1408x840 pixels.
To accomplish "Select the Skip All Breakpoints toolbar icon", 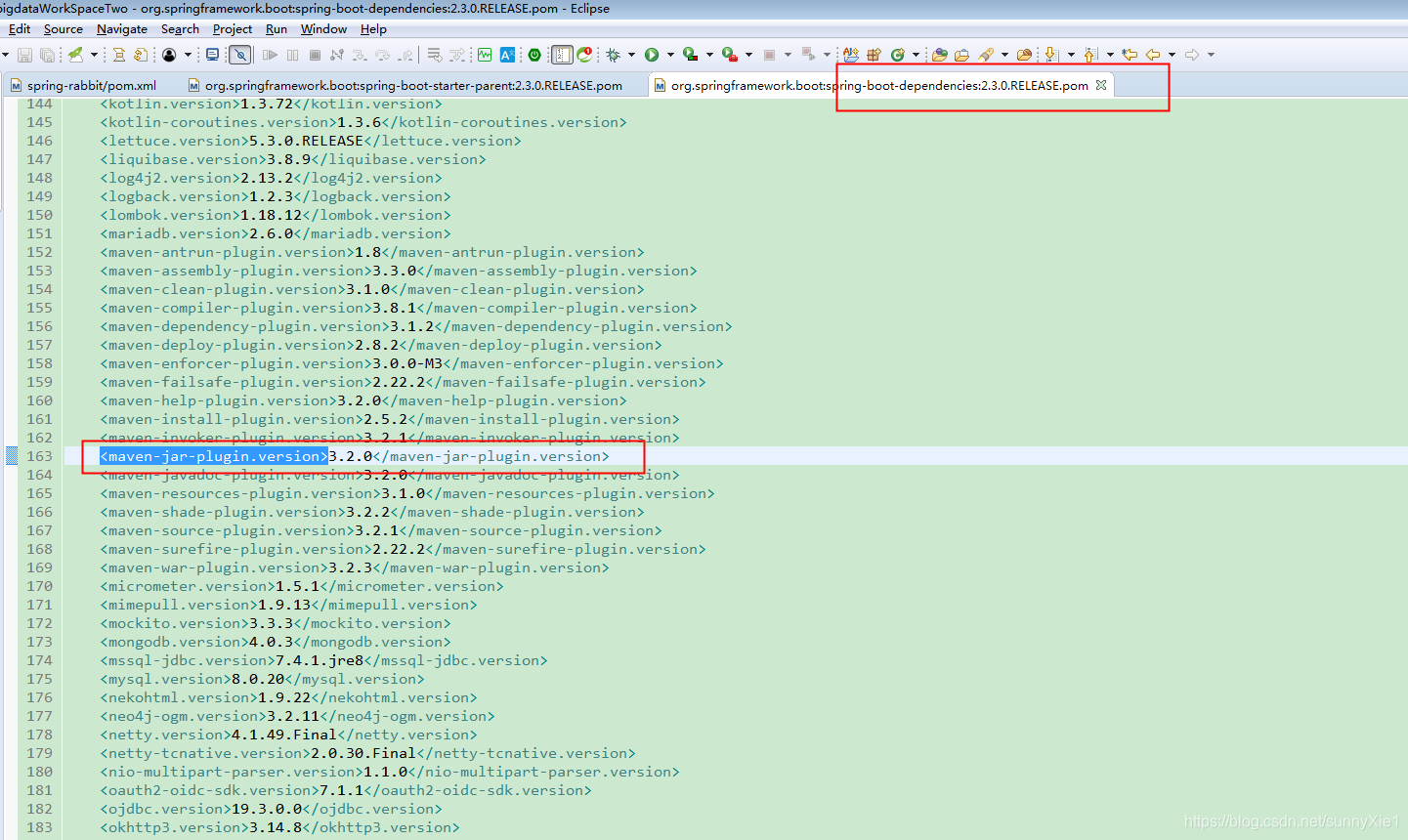I will click(240, 55).
